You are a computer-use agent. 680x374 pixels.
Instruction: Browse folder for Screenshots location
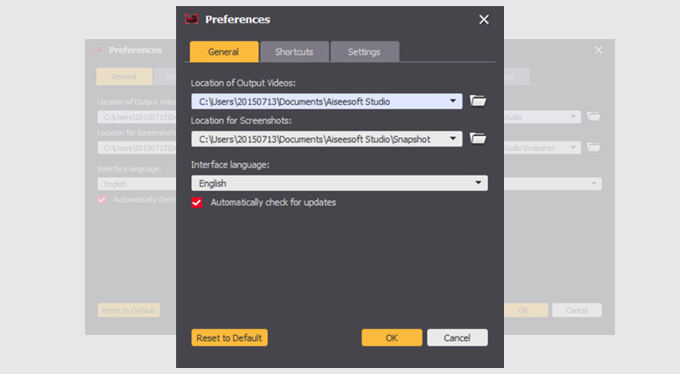pos(478,138)
